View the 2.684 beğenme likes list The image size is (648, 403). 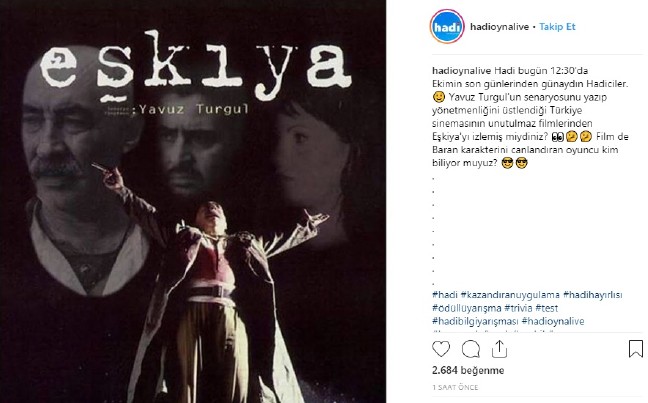click(468, 370)
